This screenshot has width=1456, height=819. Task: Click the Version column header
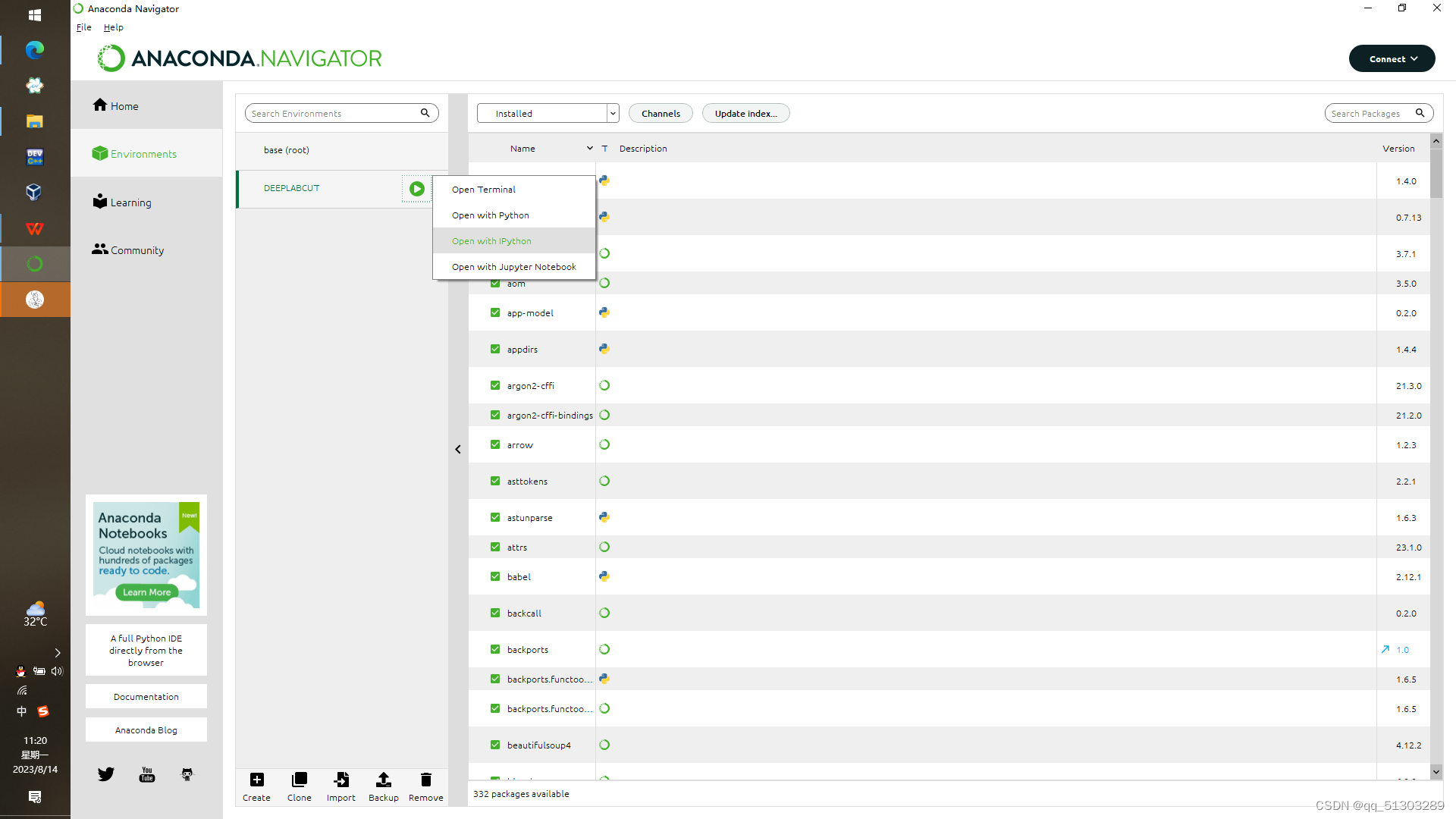coord(1398,149)
